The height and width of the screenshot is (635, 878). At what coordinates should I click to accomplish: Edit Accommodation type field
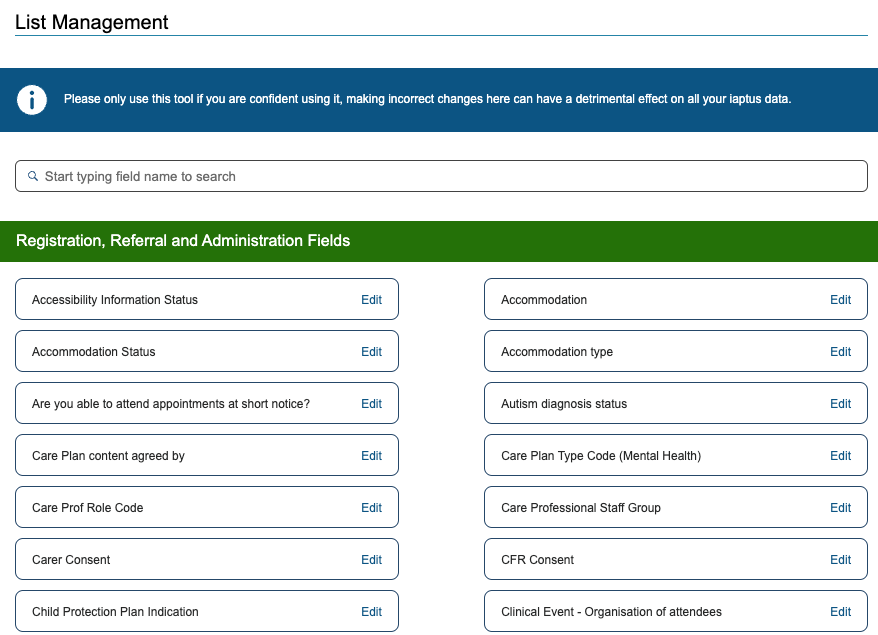tap(840, 352)
